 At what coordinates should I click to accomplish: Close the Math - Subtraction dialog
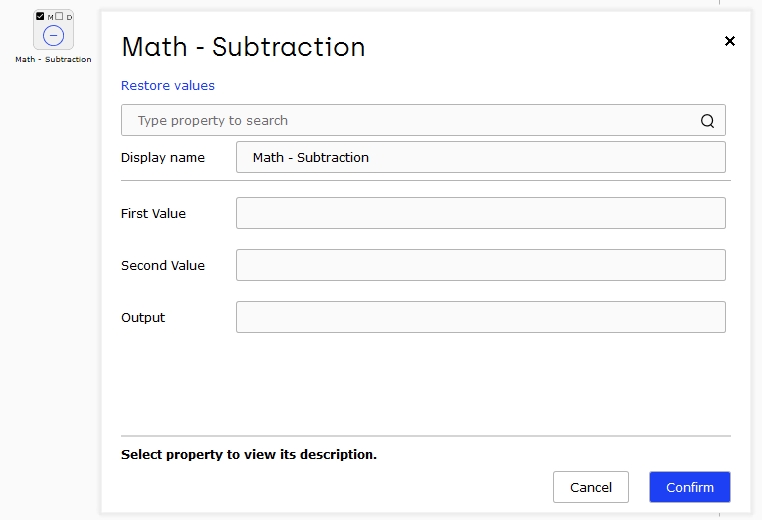[729, 41]
